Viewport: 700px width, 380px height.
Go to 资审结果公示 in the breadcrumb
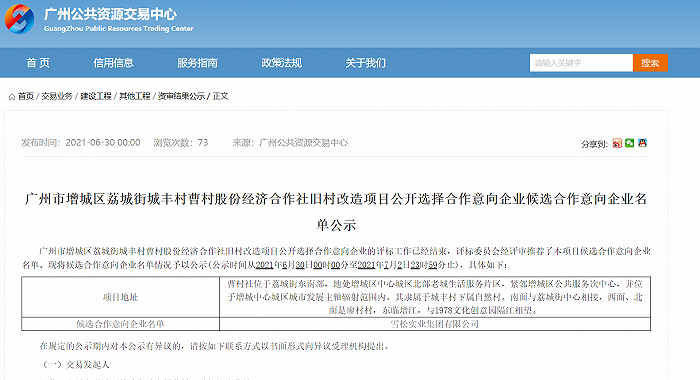pyautogui.click(x=181, y=96)
